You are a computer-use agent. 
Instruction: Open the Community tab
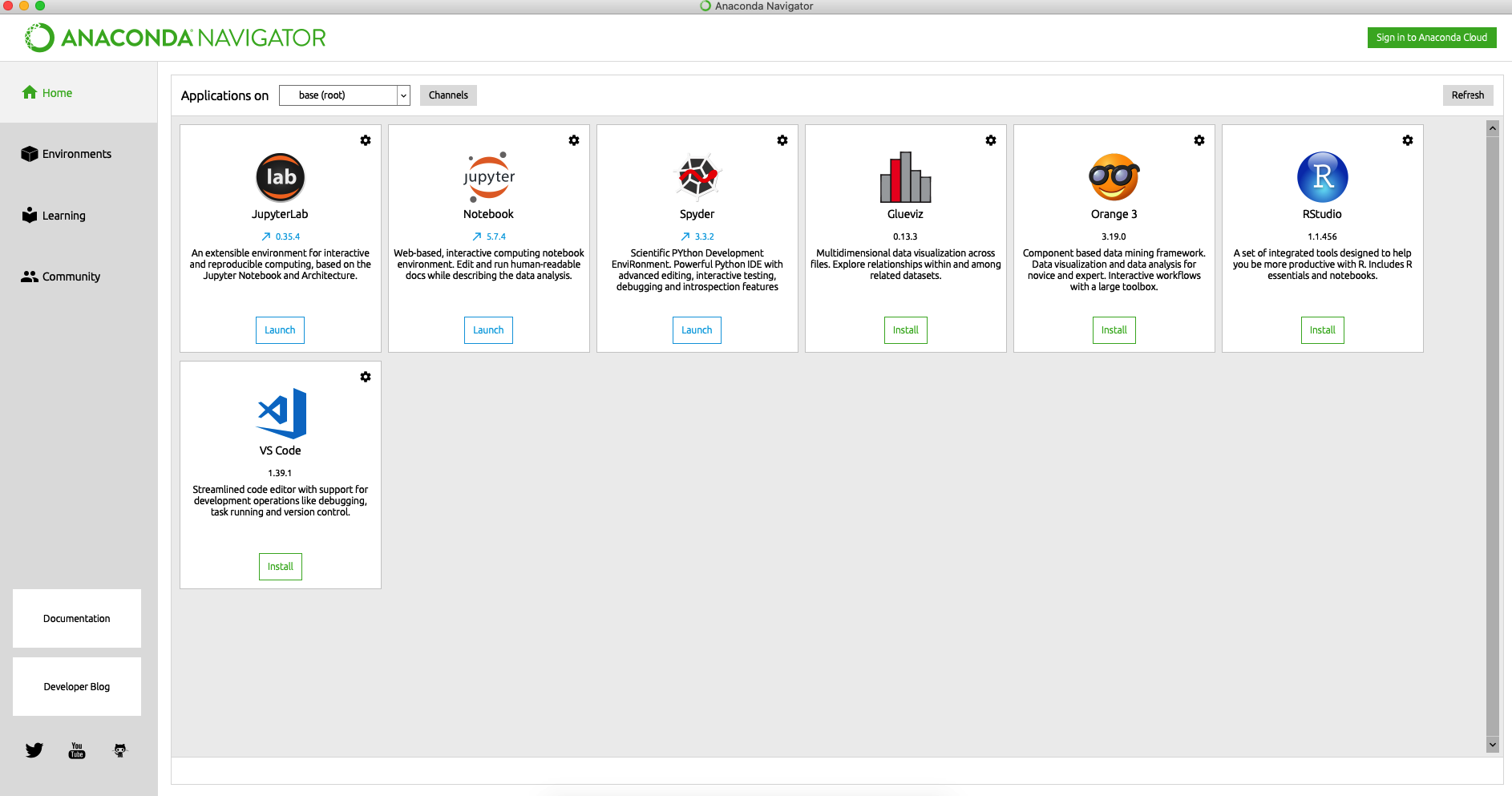coord(79,277)
